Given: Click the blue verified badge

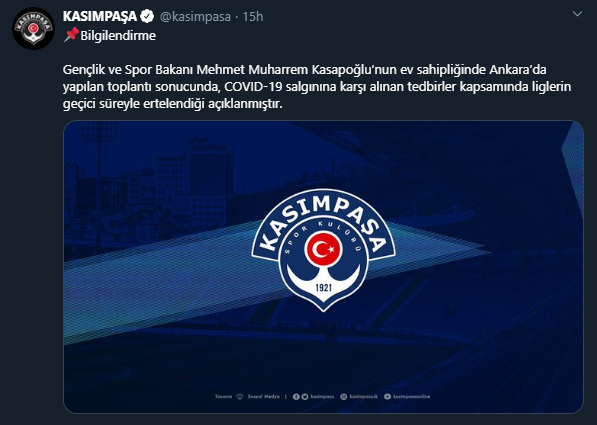Looking at the screenshot, I should pyautogui.click(x=147, y=16).
